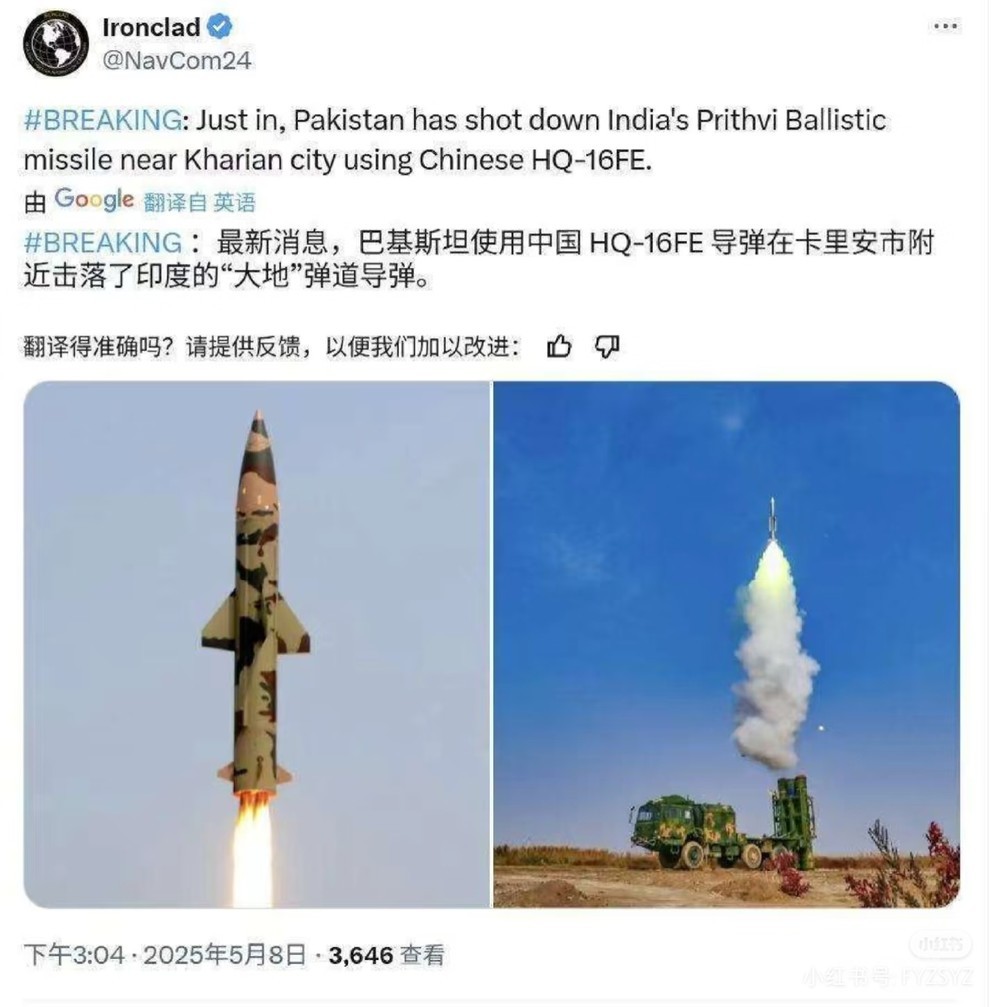Viewport: 1000px width, 1007px height.
Task: Click the Google translate logo
Action: (94, 200)
